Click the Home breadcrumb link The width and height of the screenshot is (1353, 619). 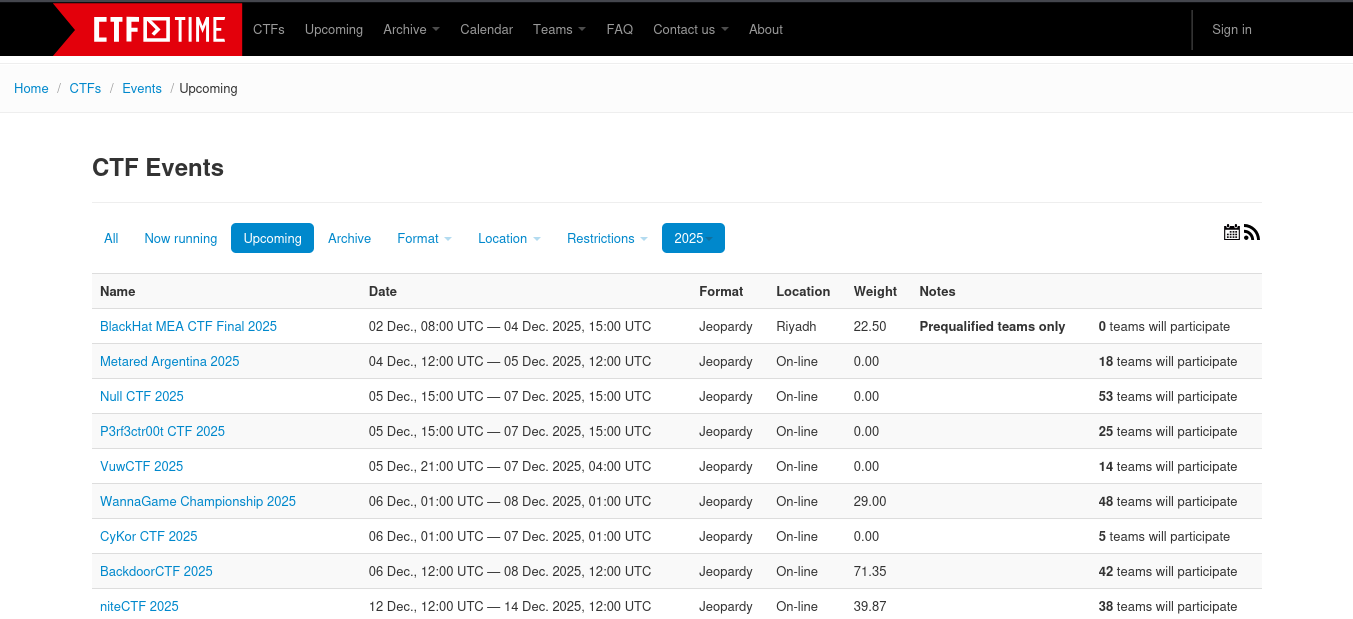31,88
